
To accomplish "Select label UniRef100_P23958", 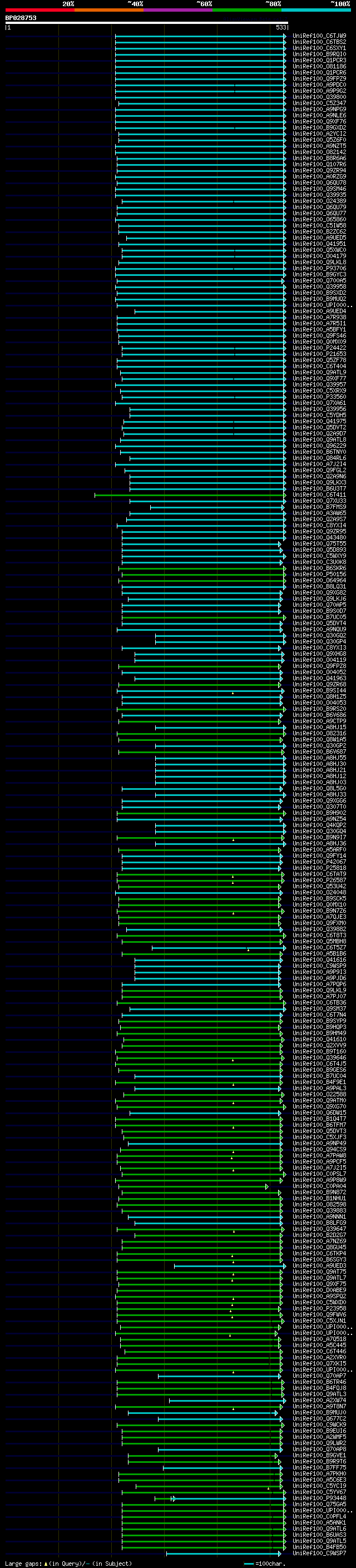I will click(x=319, y=1308).
